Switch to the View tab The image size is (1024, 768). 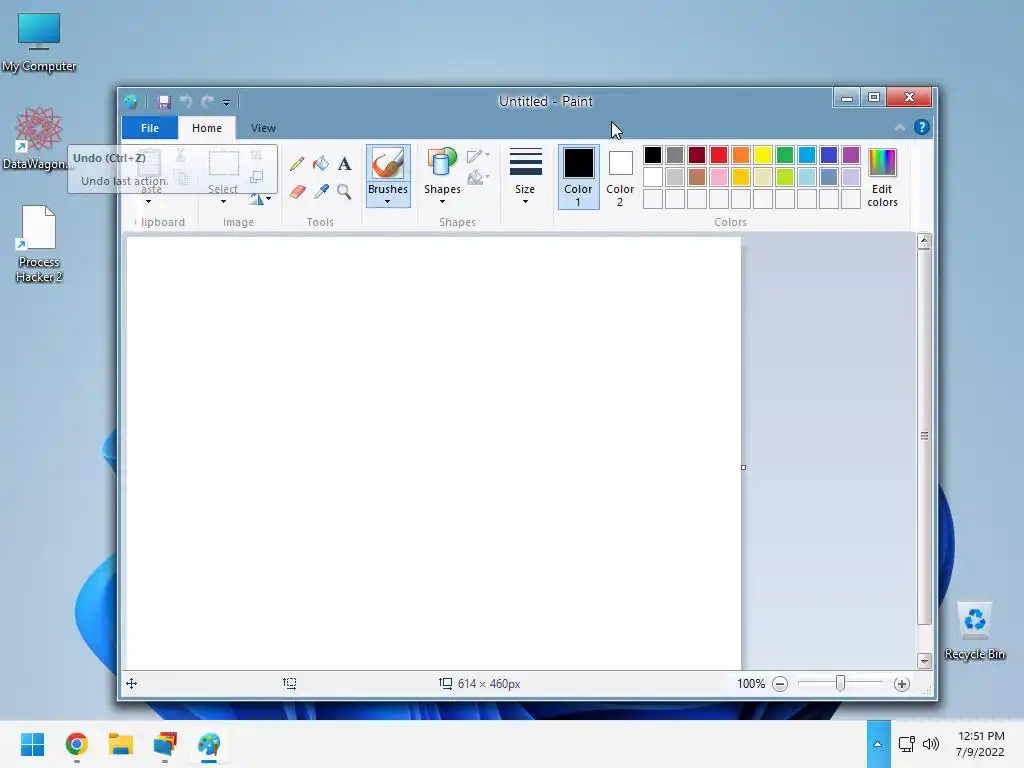coord(263,128)
